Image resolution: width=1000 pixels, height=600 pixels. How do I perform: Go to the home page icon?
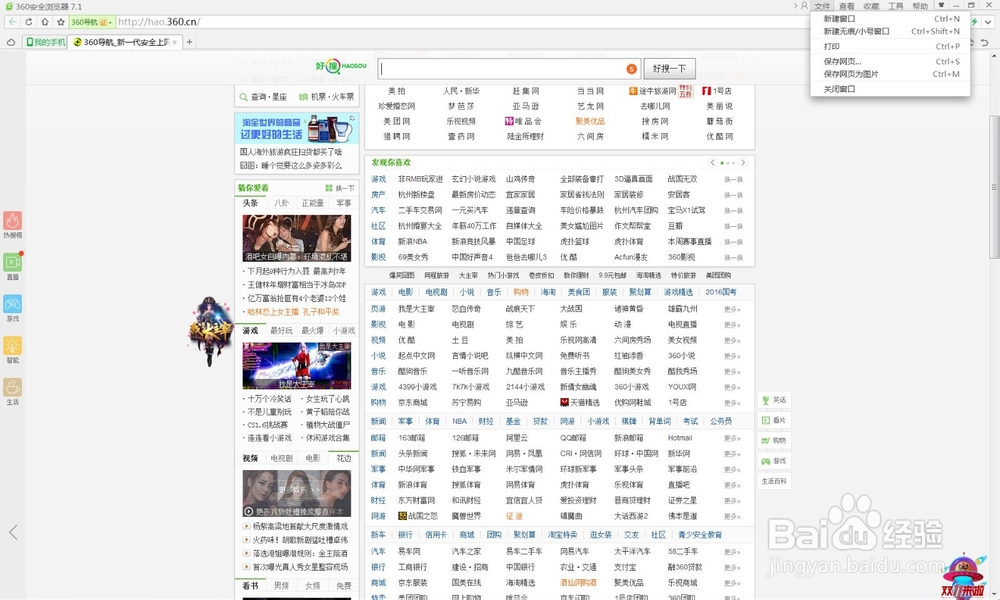45,22
